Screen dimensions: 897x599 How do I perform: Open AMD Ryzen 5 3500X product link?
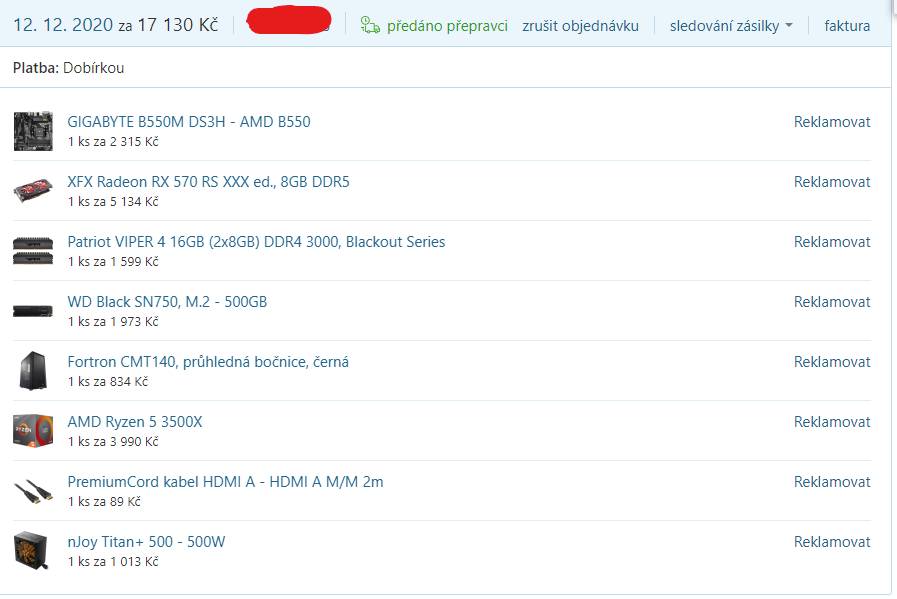[135, 422]
